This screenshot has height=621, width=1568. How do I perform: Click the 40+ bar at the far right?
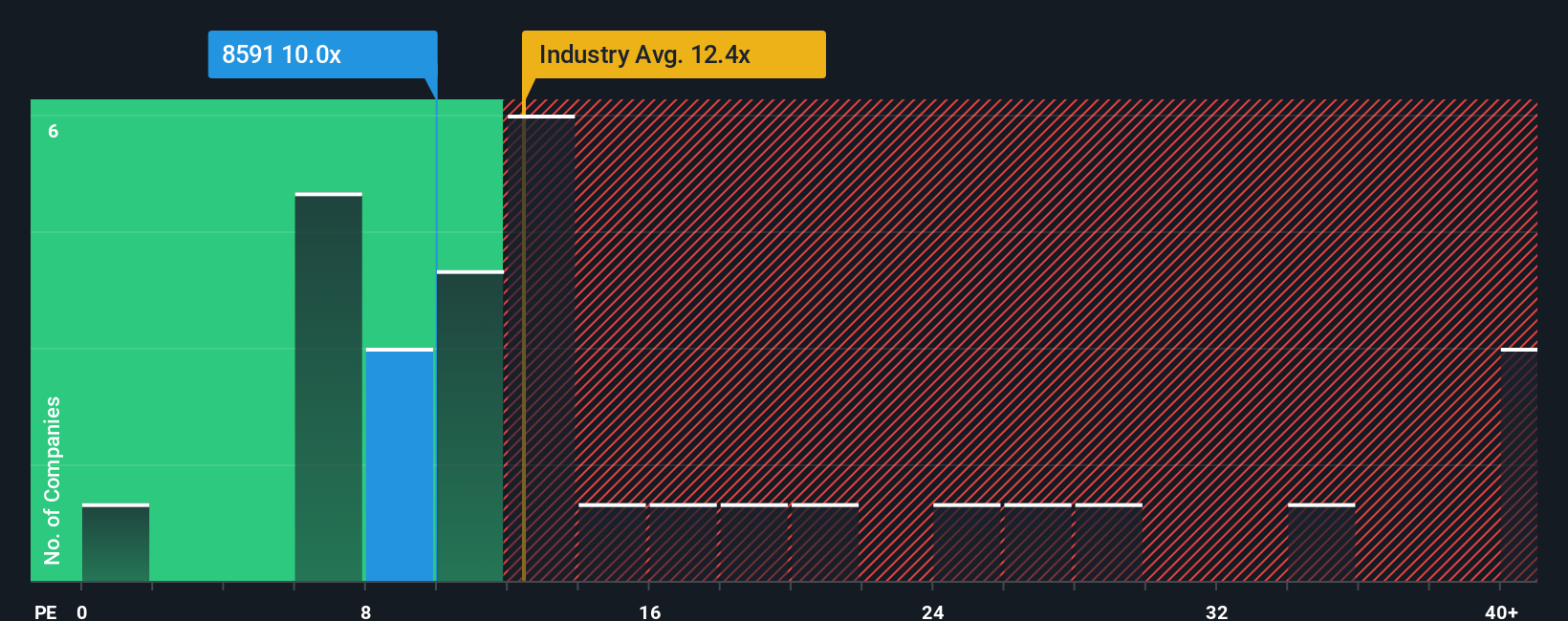click(1519, 465)
